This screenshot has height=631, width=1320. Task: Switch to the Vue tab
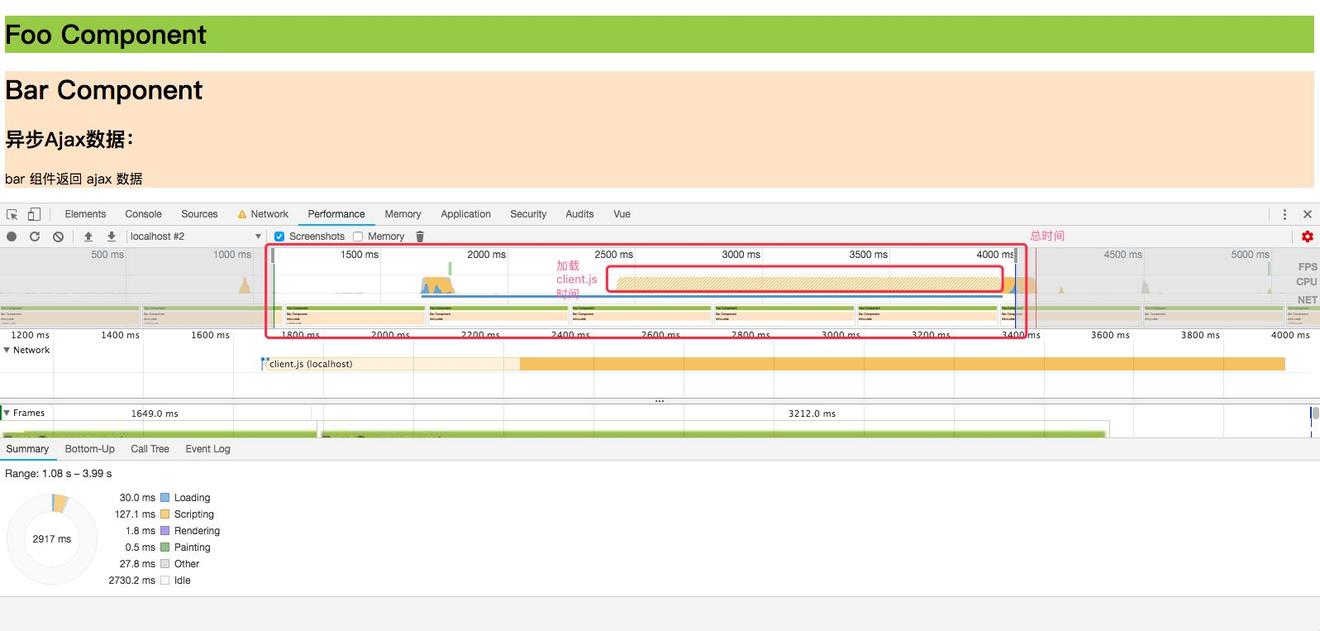(622, 213)
